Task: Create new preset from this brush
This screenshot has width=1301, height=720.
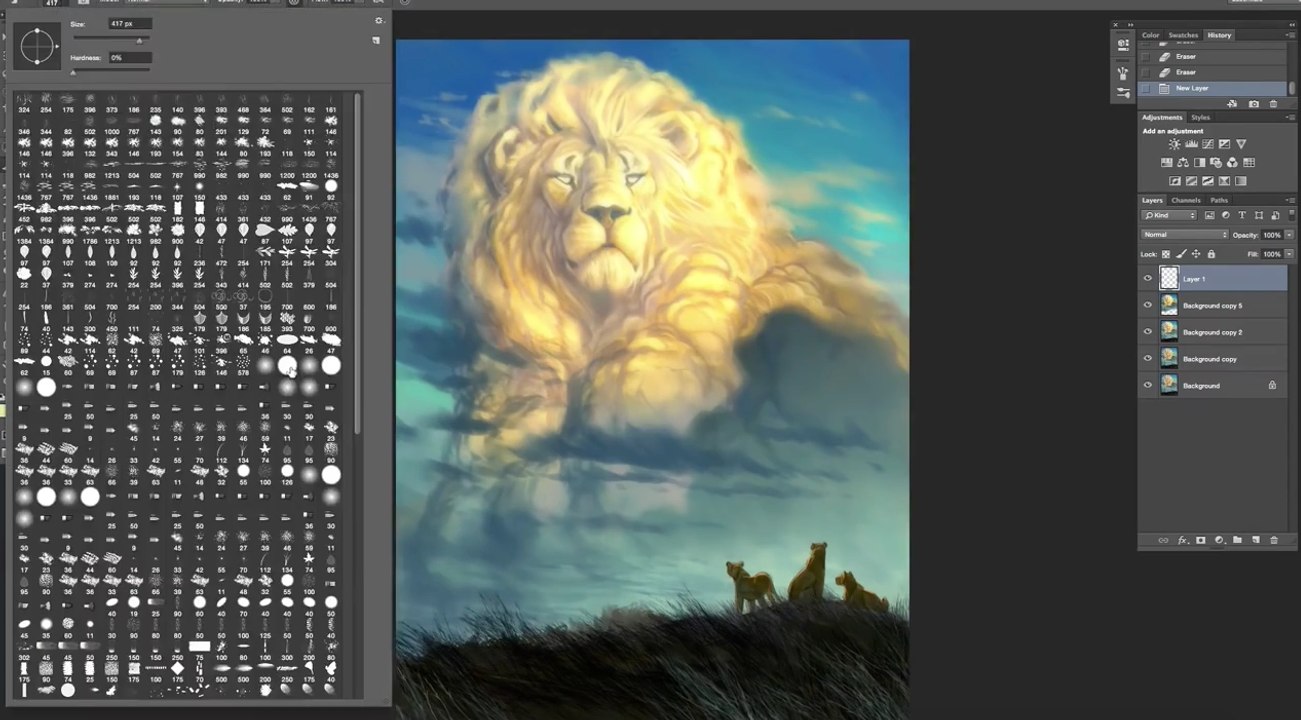Action: click(376, 41)
